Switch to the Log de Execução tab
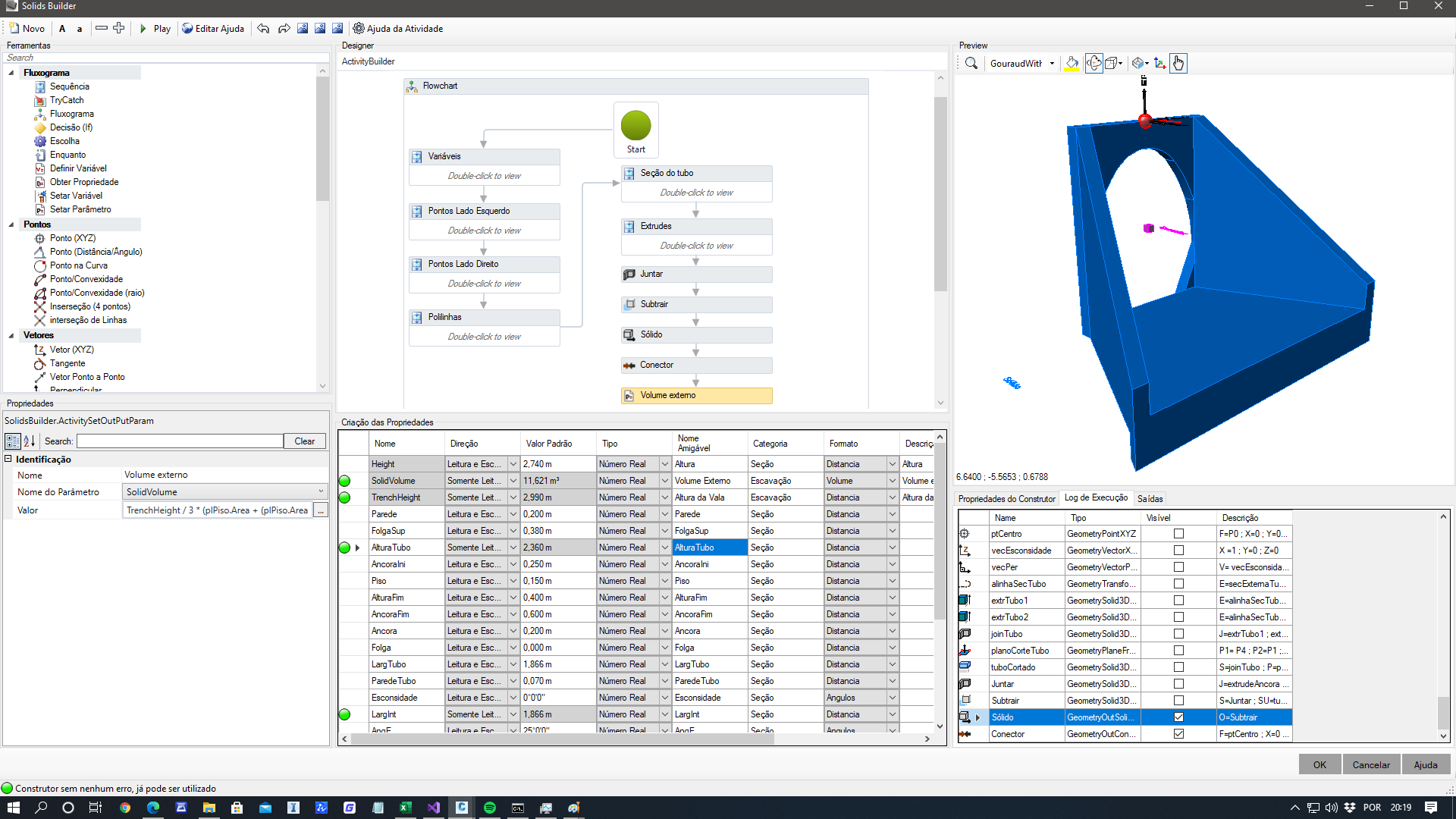The image size is (1456, 819). (x=1096, y=498)
